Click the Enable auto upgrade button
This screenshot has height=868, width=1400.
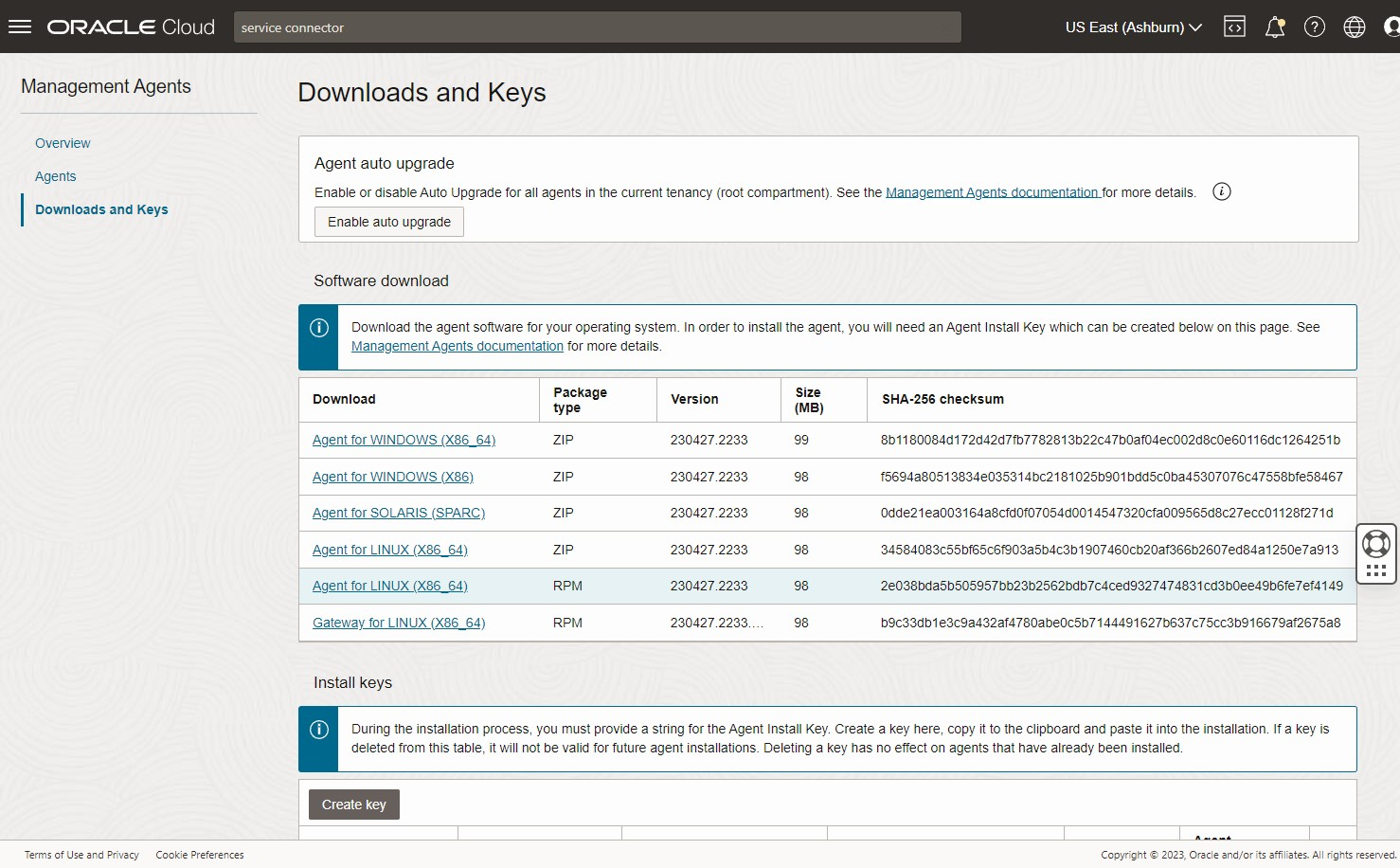[x=389, y=222]
